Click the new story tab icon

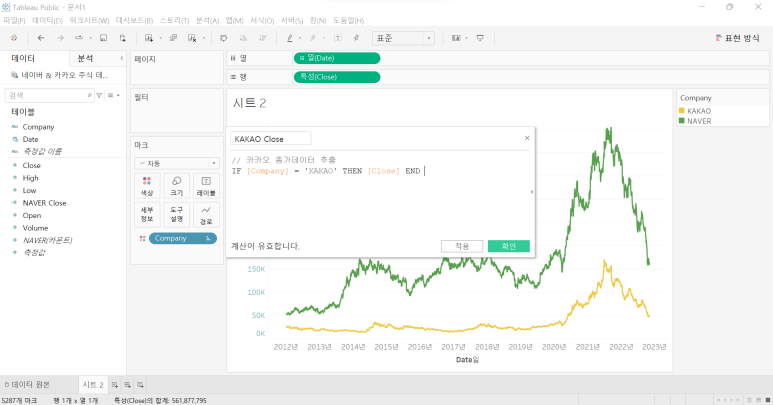[141, 385]
